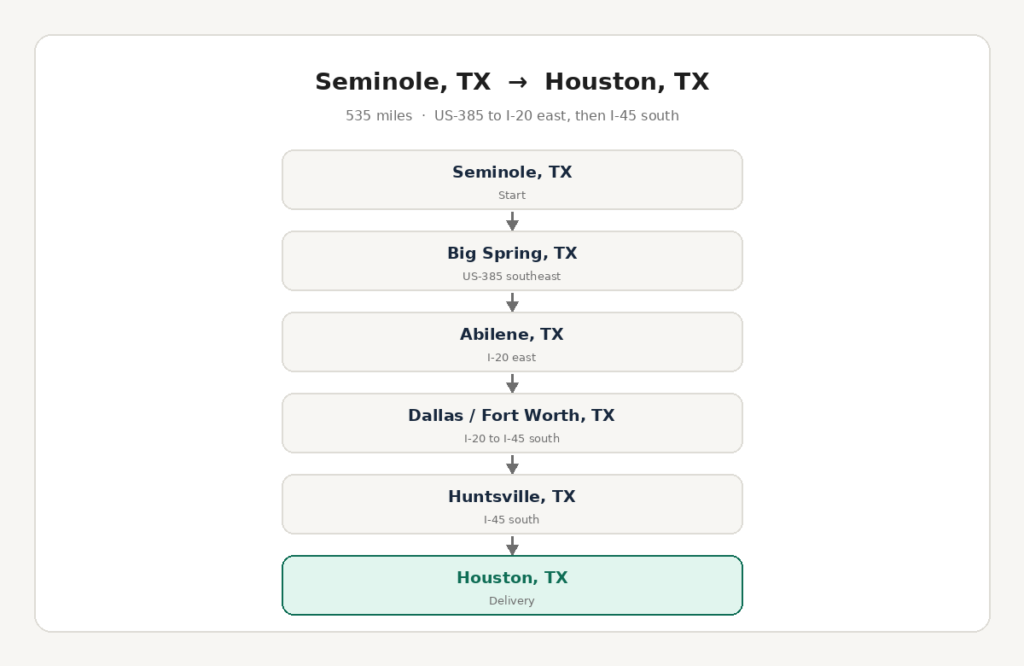Select the Big Spring, TX stop
Viewport: 1024px width, 666px height.
(512, 261)
